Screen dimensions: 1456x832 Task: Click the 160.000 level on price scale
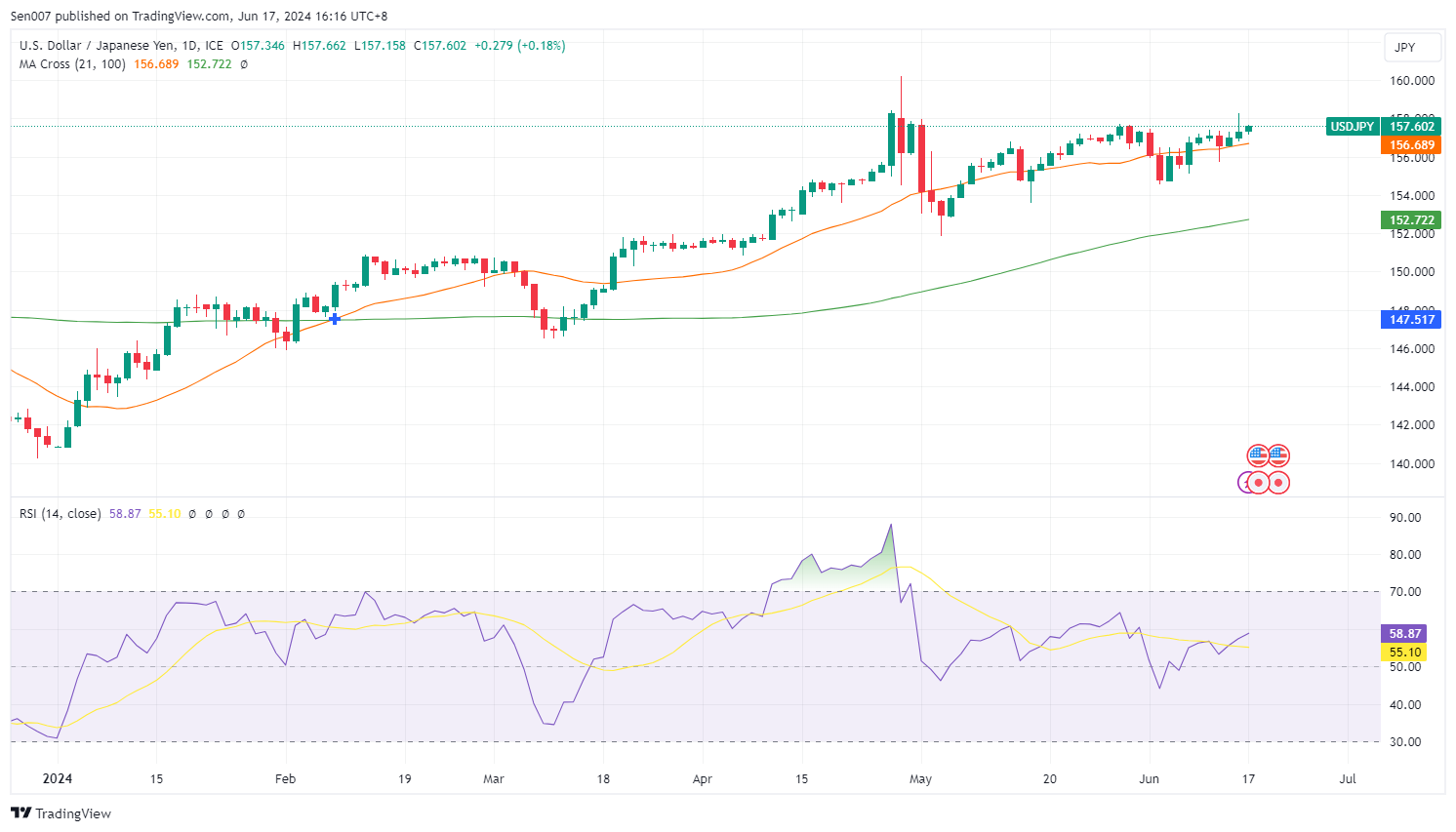click(x=1411, y=81)
